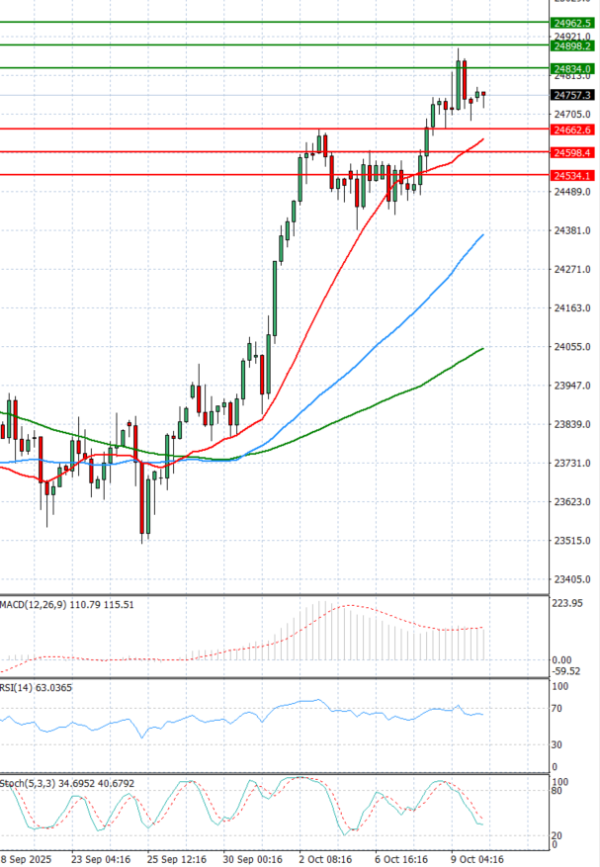Image resolution: width=600 pixels, height=867 pixels.
Task: Click the current price label 24757.3
Action: click(572, 95)
